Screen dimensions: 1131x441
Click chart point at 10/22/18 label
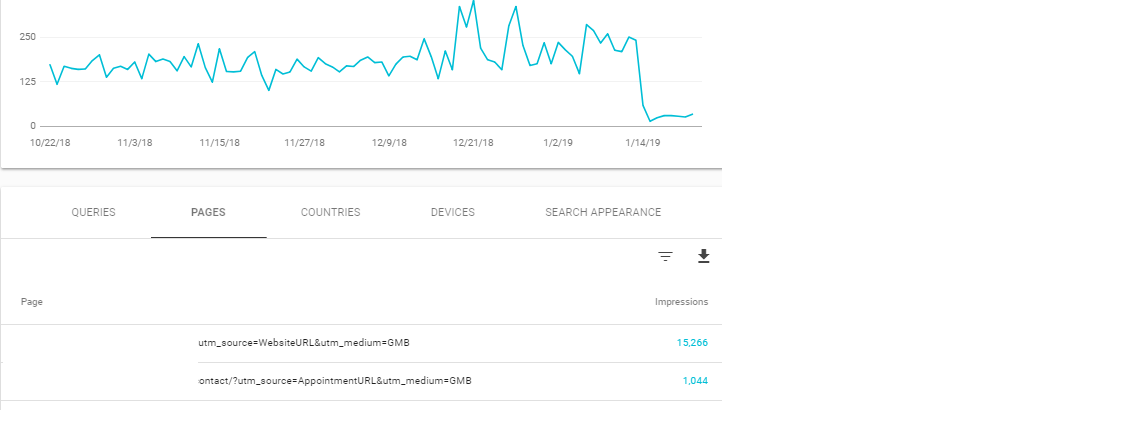(x=50, y=142)
